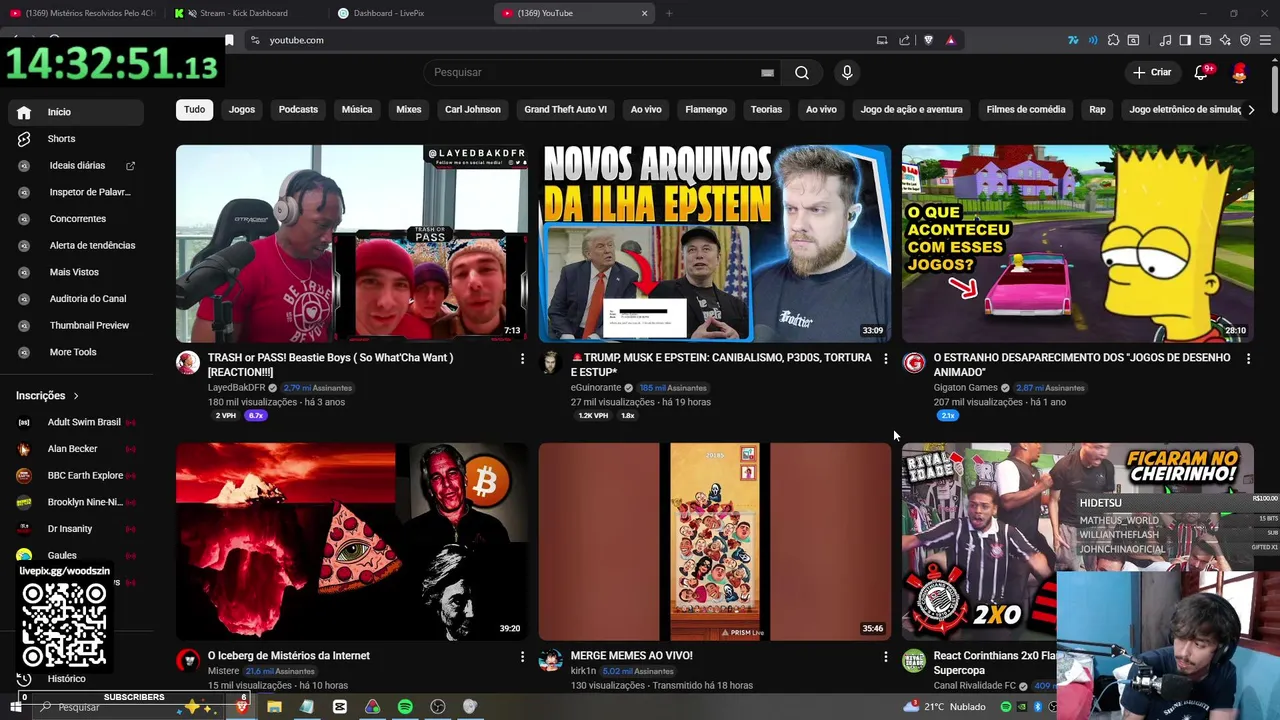
Task: Open on-screen keyboard icon in search box
Action: [x=767, y=72]
